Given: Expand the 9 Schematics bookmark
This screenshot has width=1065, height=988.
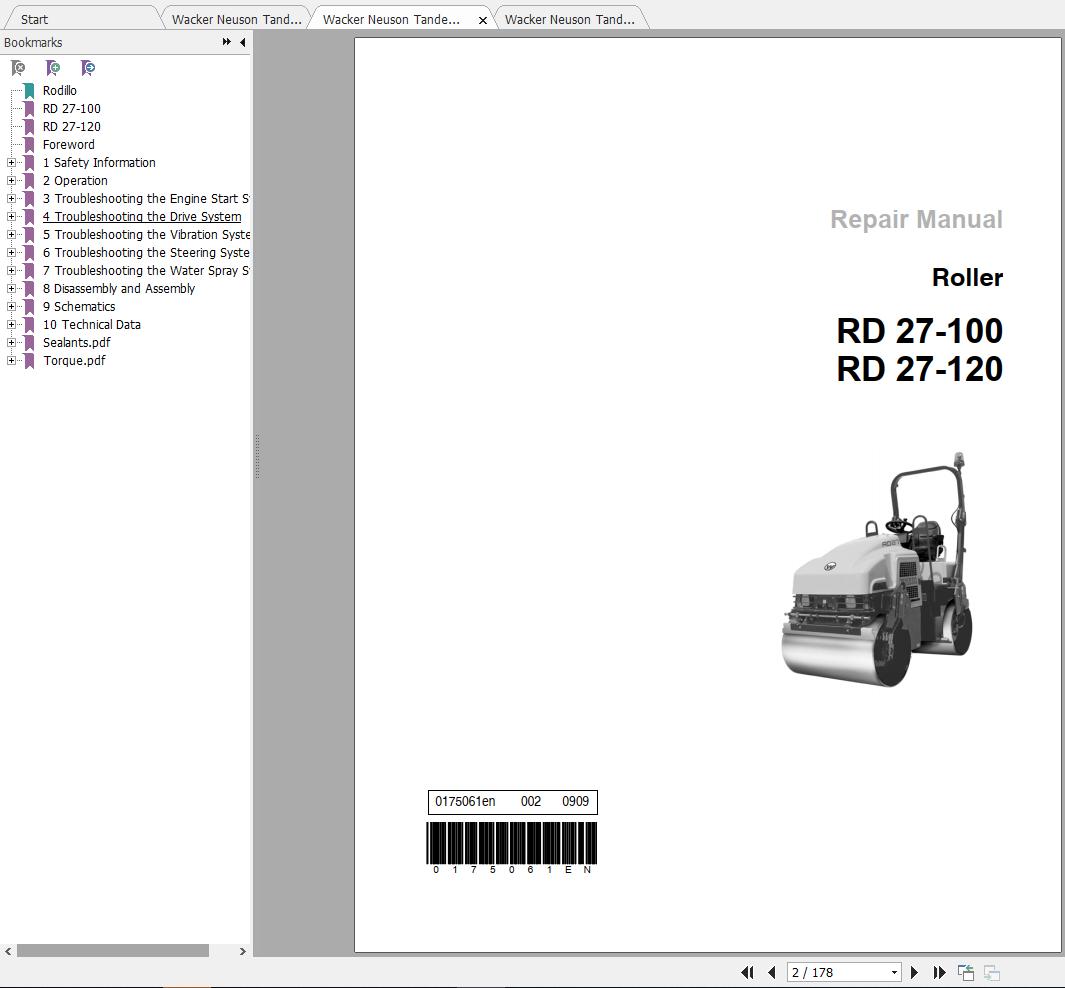Looking at the screenshot, I should tap(10, 306).
